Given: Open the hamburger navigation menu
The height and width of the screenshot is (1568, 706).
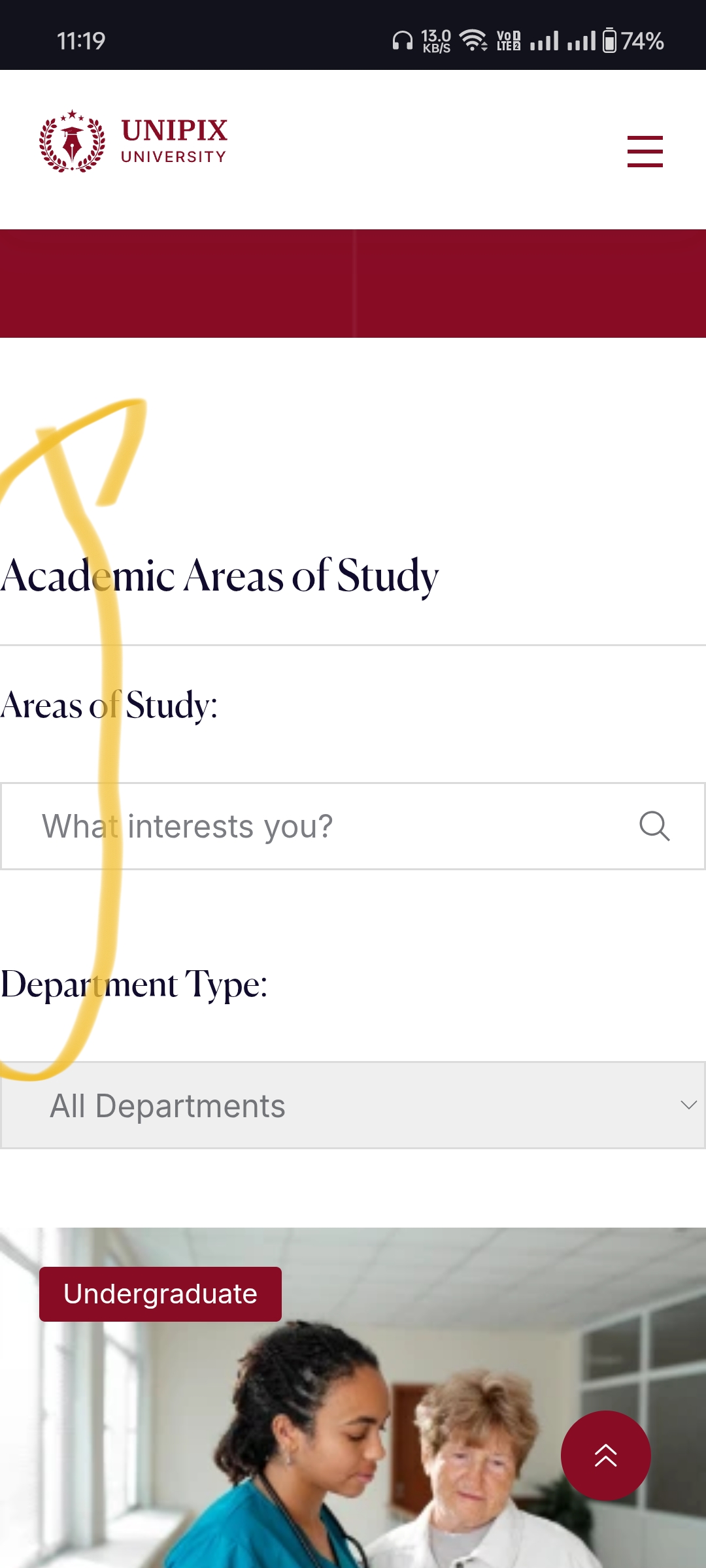Looking at the screenshot, I should 645,152.
